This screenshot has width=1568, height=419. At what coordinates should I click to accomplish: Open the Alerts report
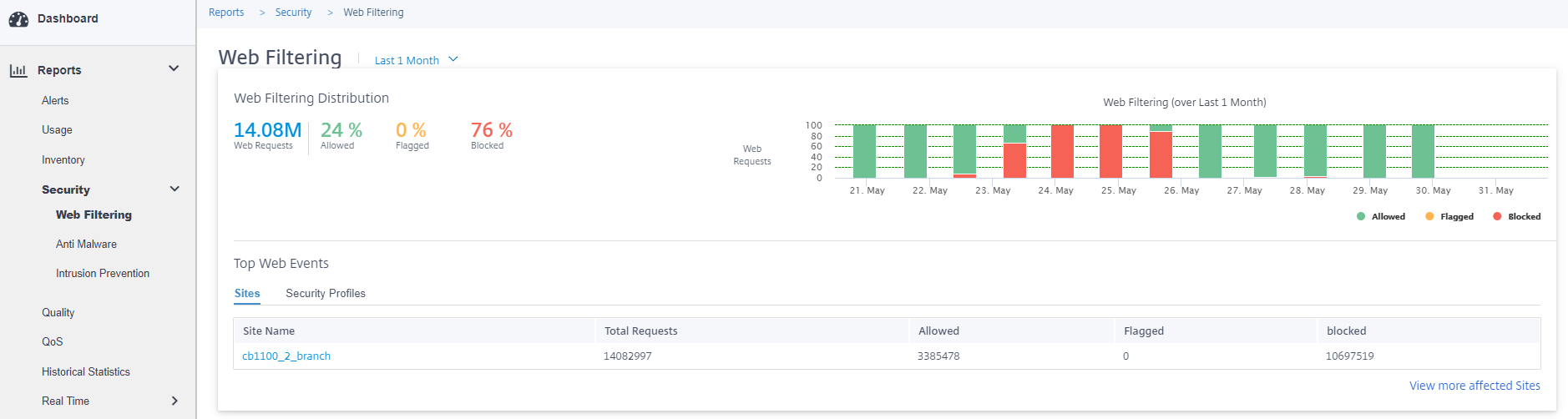55,100
